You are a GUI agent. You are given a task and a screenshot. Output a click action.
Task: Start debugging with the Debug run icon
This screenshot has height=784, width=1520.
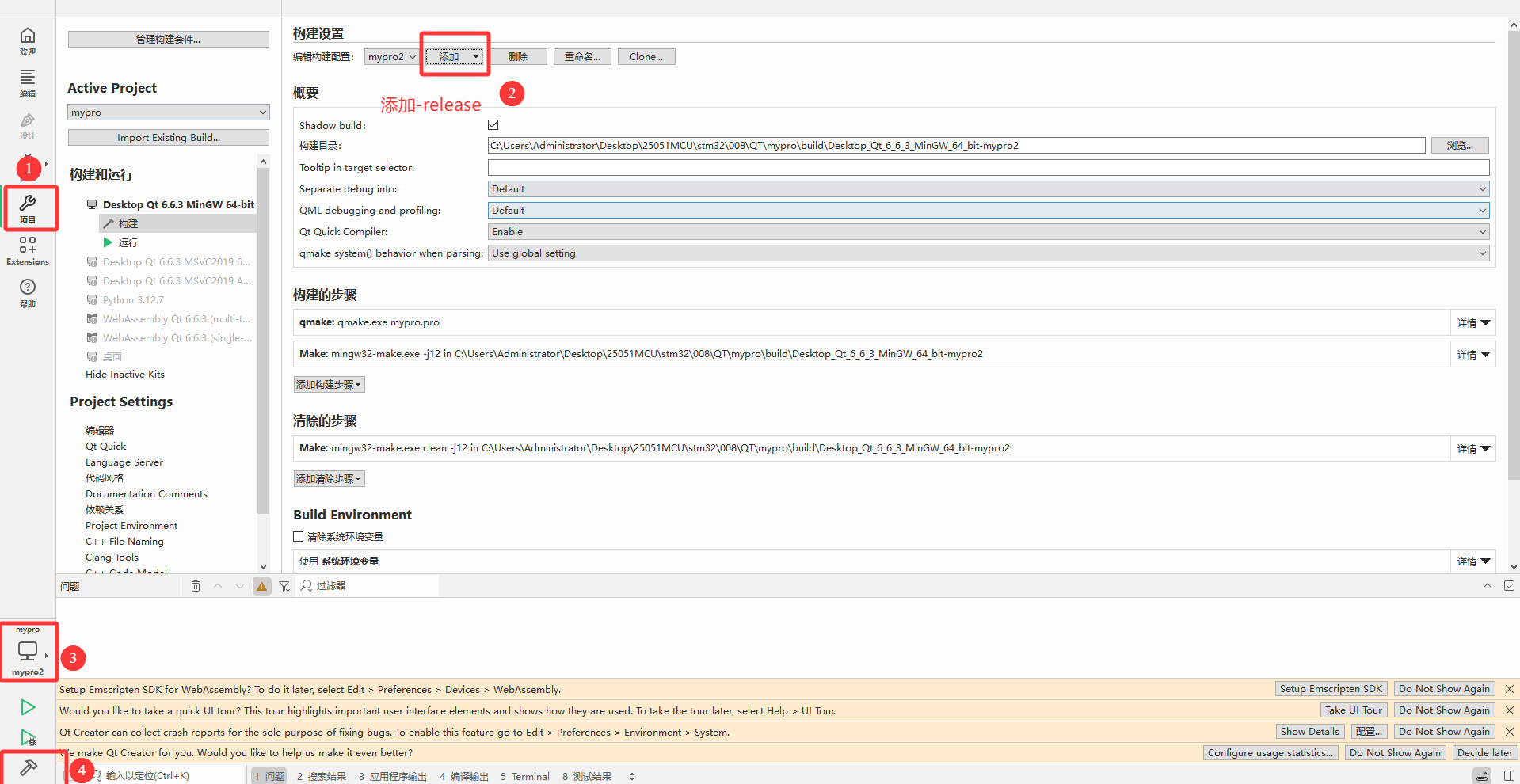(28, 738)
